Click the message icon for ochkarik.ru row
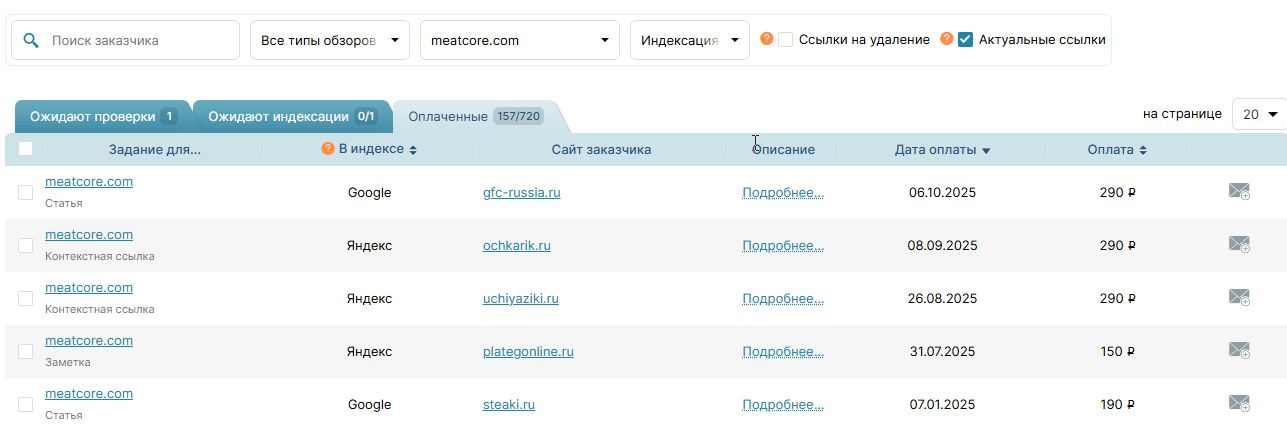 pyautogui.click(x=1239, y=244)
